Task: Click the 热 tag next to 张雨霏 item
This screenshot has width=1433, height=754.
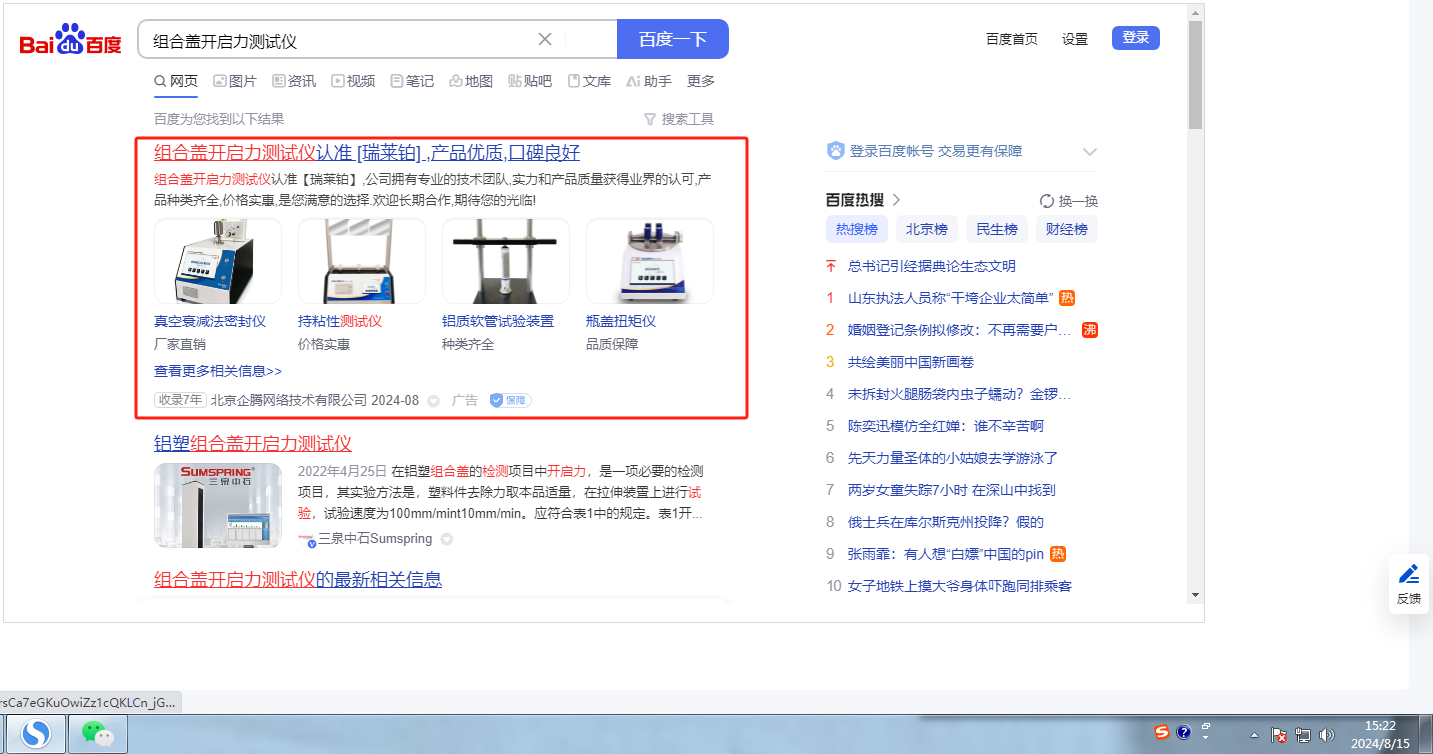Action: tap(1058, 554)
